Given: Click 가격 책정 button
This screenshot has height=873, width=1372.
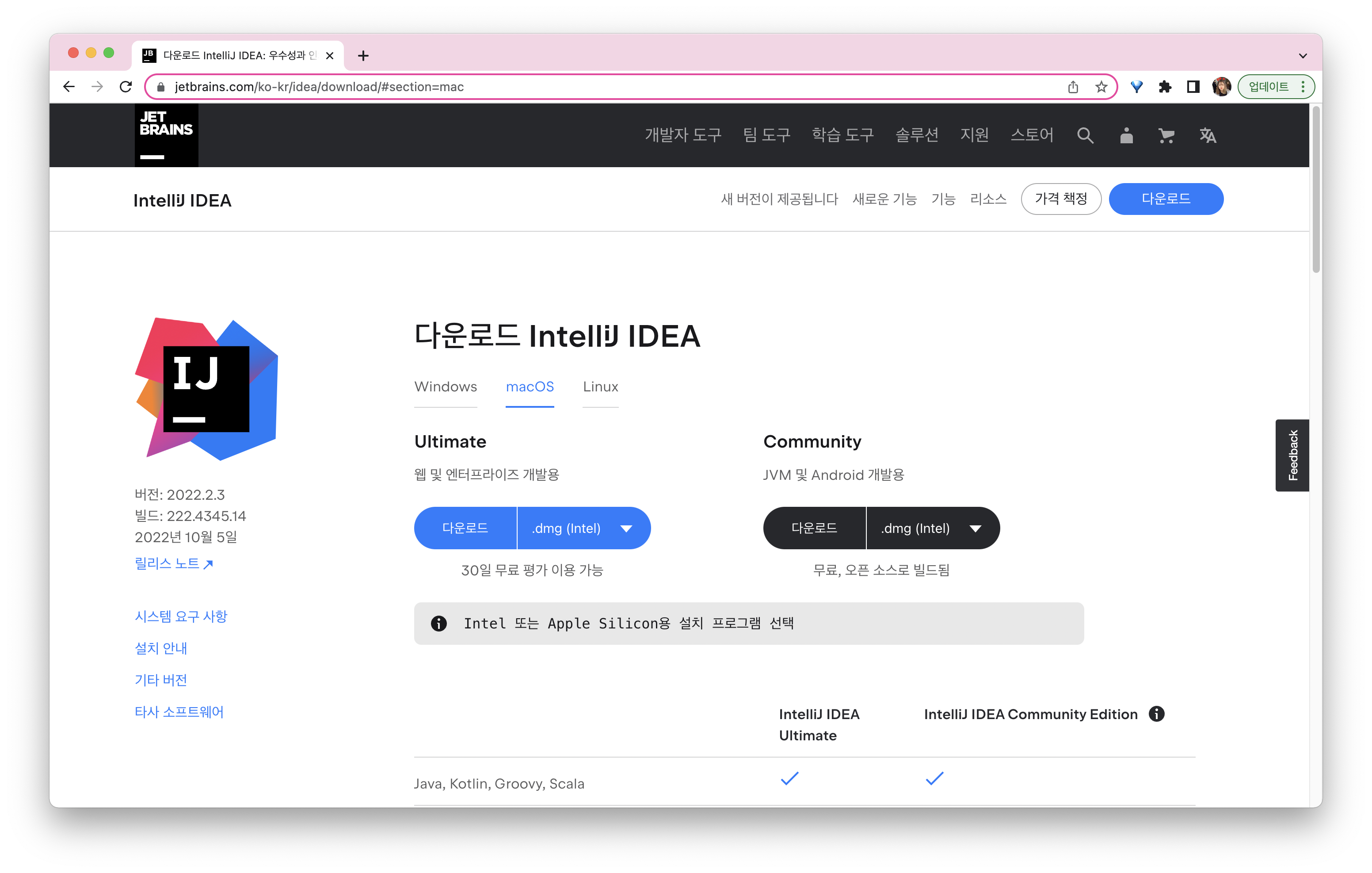Looking at the screenshot, I should (1061, 199).
